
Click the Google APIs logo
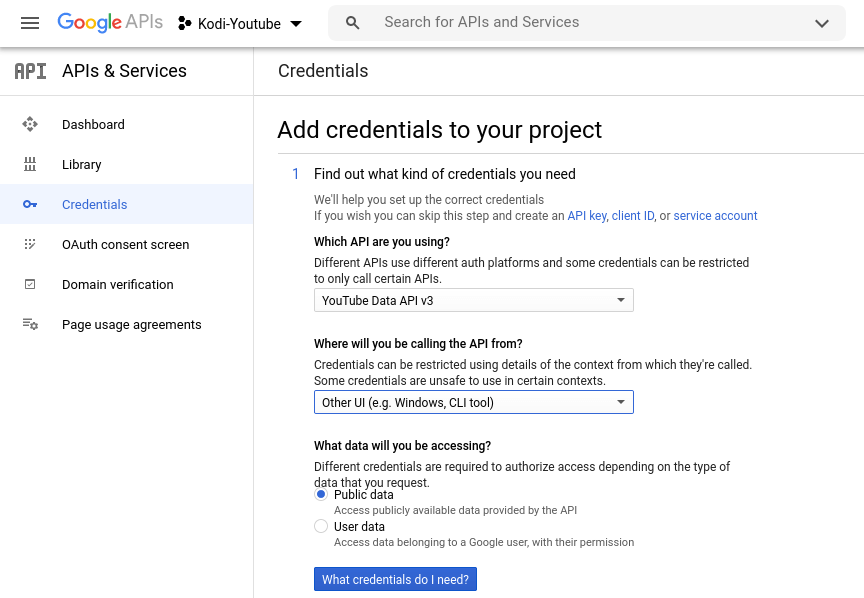point(110,23)
